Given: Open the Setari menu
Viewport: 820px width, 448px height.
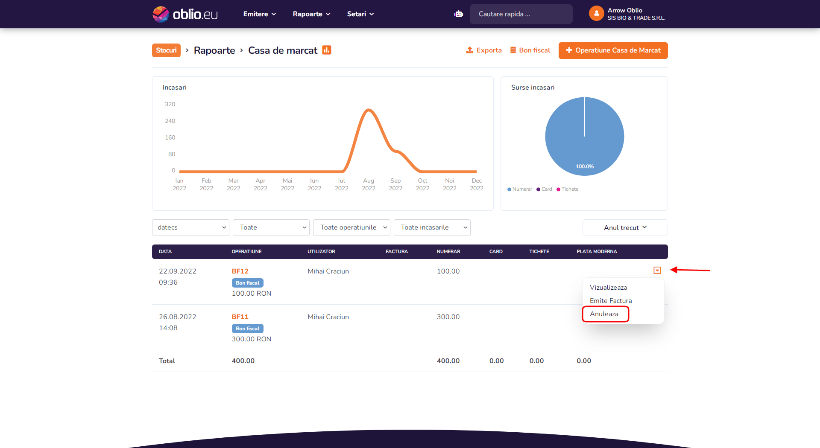Looking at the screenshot, I should (360, 14).
